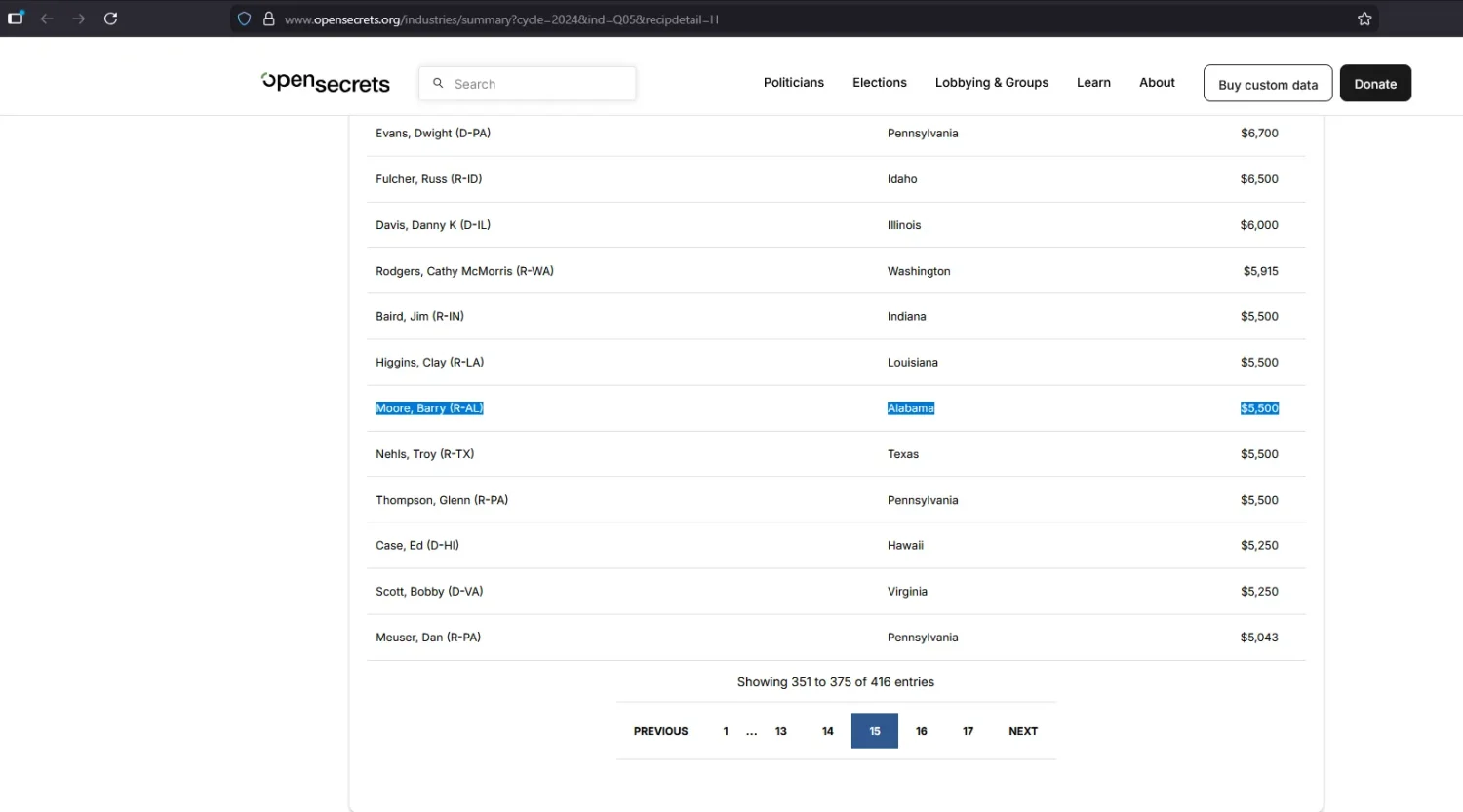Viewport: 1463px width, 812px height.
Task: Click Scott, Bobby (D-VA) name
Action: tap(429, 592)
